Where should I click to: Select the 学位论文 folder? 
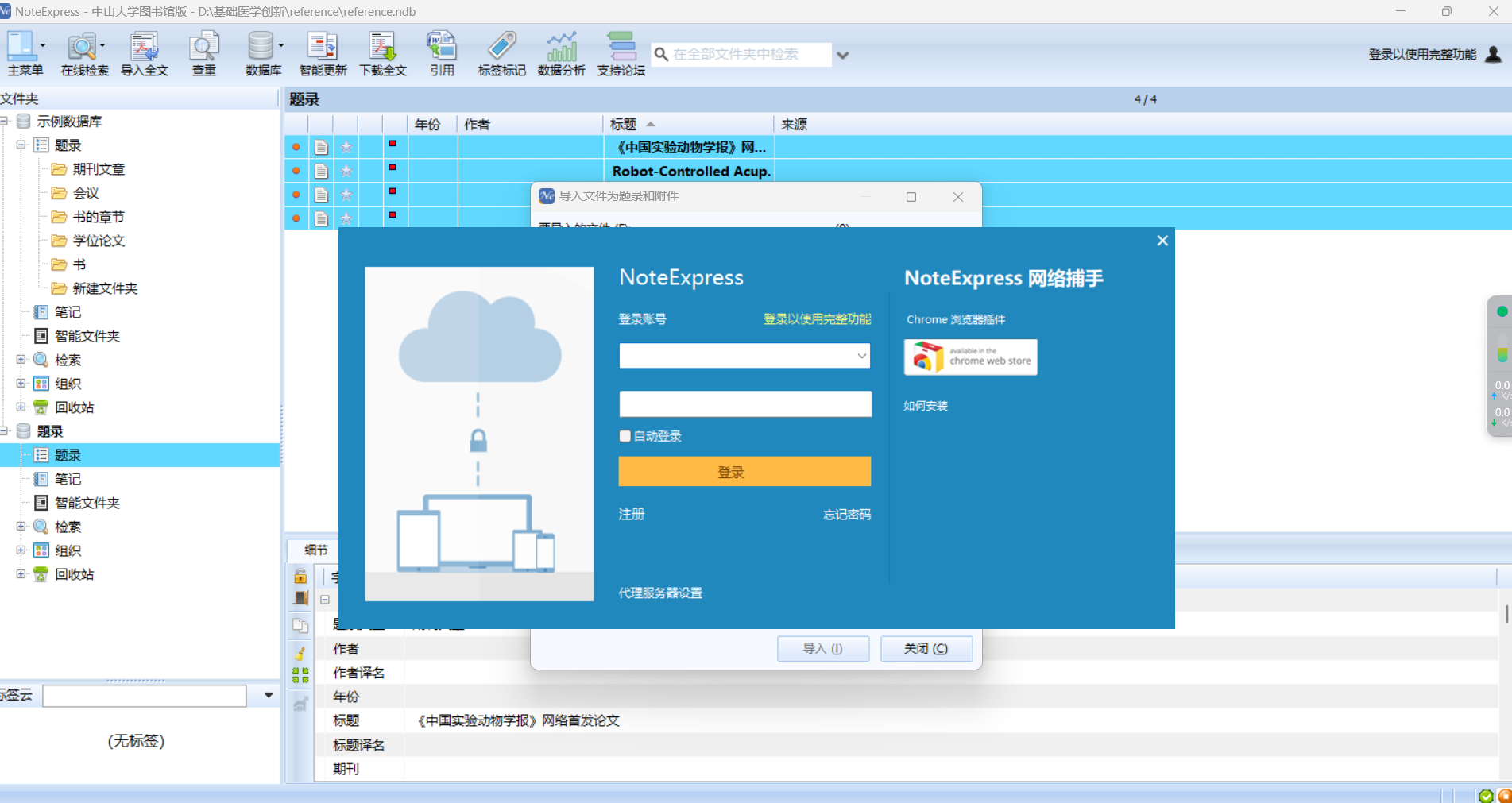pyautogui.click(x=99, y=241)
